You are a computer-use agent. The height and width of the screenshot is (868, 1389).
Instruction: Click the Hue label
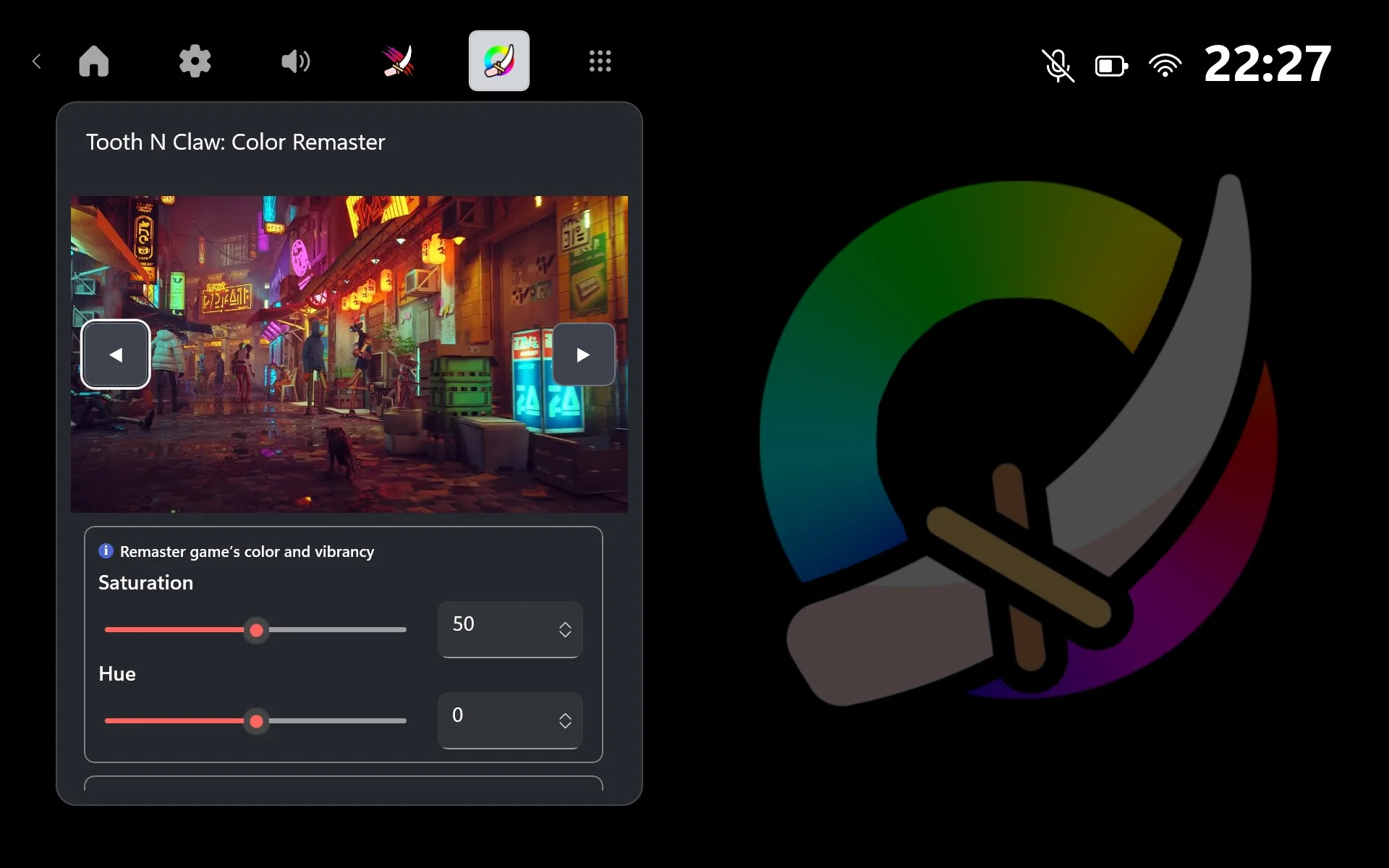tap(117, 674)
